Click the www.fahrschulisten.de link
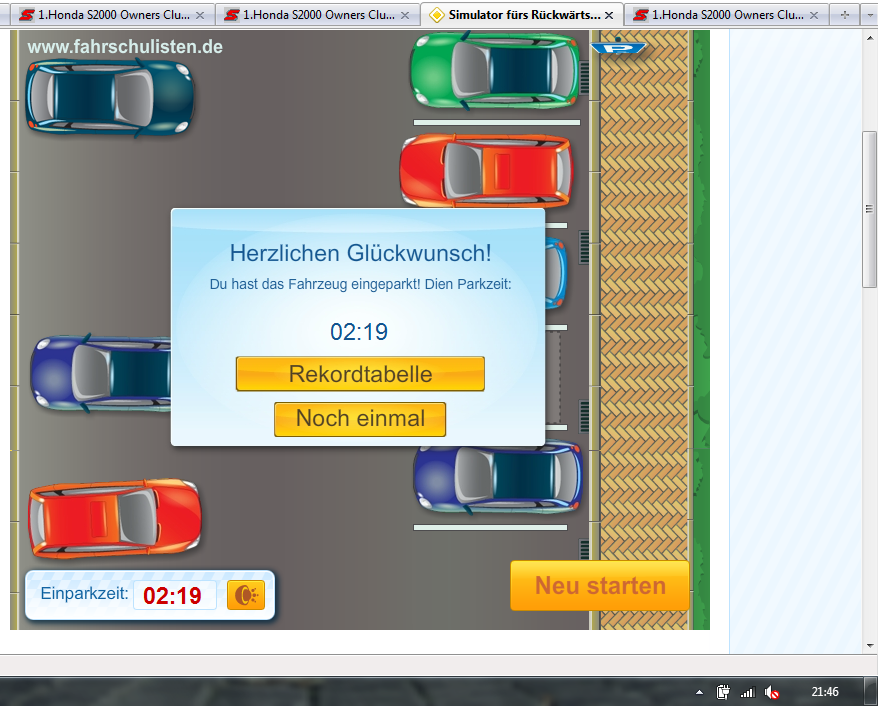 click(125, 47)
